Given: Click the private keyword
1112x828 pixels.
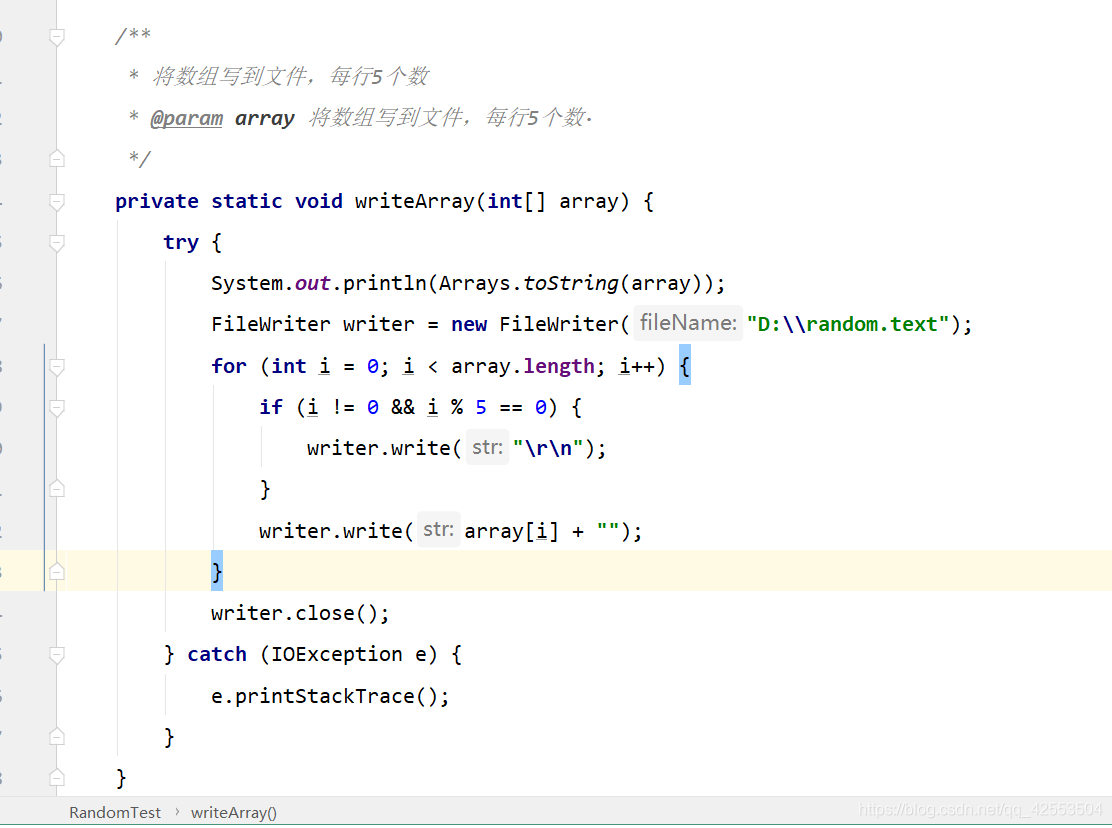Looking at the screenshot, I should pyautogui.click(x=157, y=201).
